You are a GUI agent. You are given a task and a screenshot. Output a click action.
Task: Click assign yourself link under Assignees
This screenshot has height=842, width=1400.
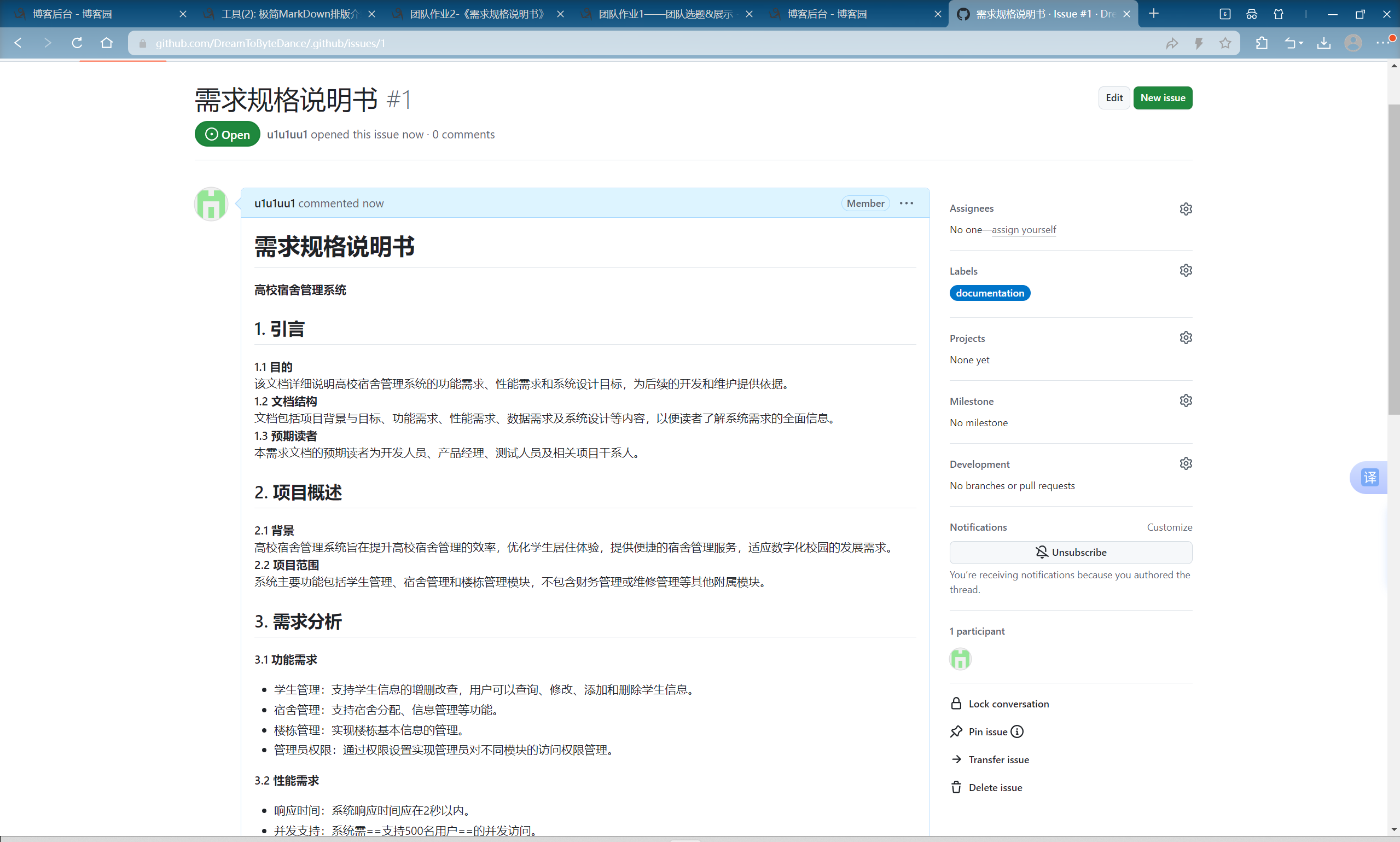click(x=1023, y=229)
